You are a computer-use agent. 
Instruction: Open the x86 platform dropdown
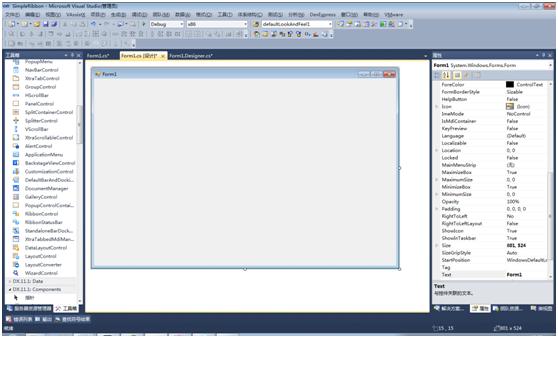tap(217, 24)
